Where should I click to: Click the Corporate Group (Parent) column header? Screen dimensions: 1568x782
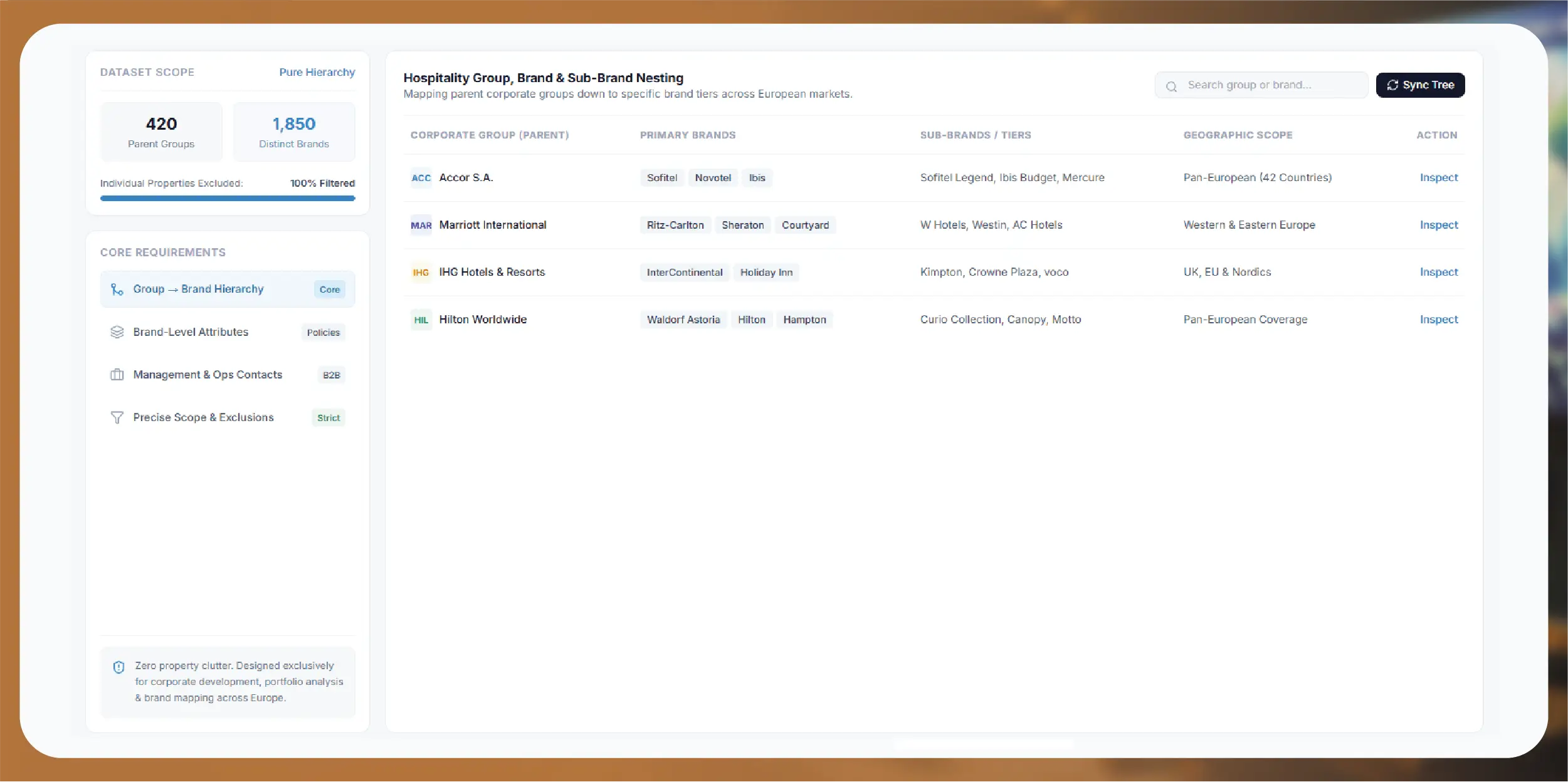pos(490,135)
